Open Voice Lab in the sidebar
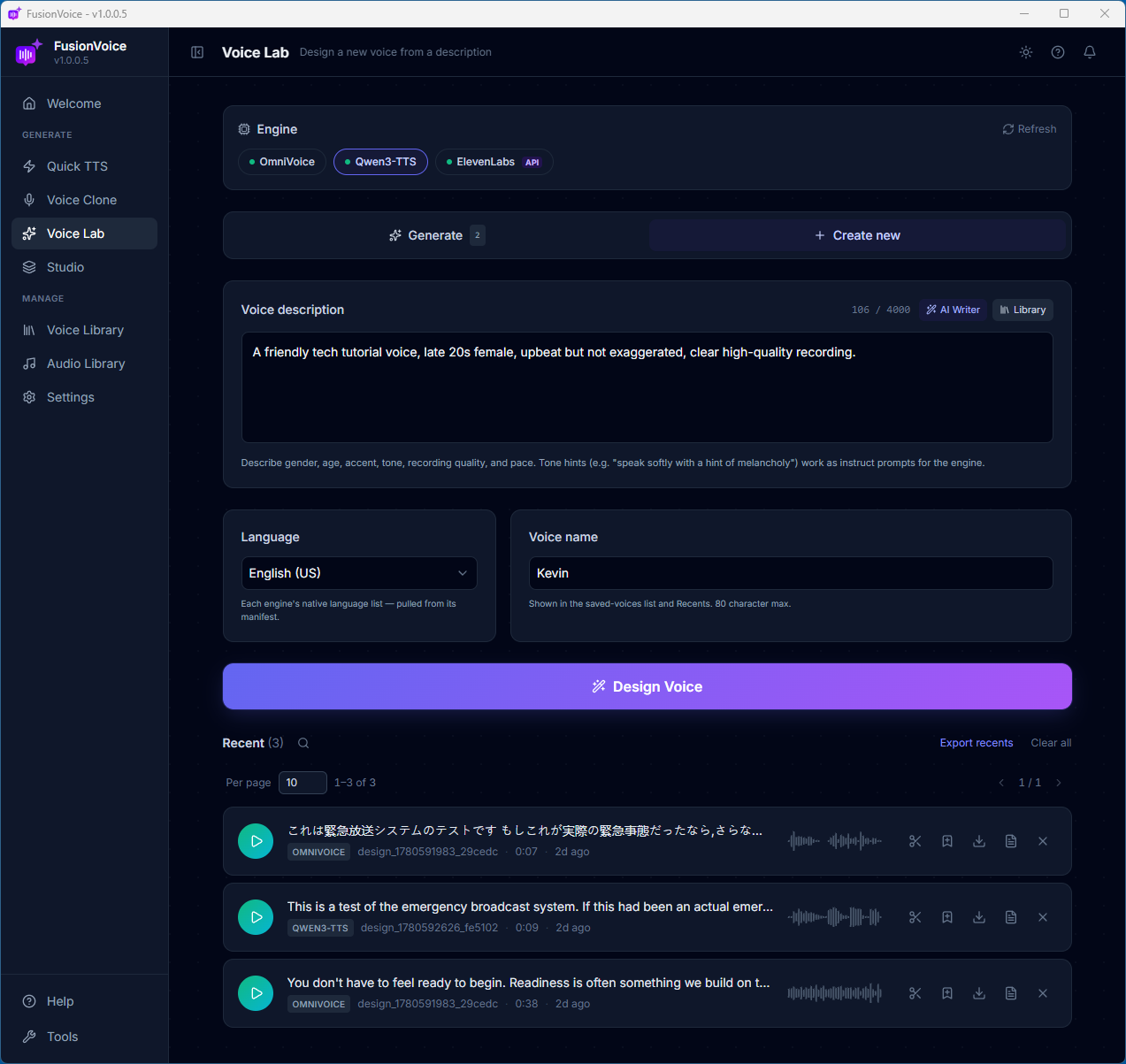This screenshot has width=1126, height=1064. (x=84, y=233)
